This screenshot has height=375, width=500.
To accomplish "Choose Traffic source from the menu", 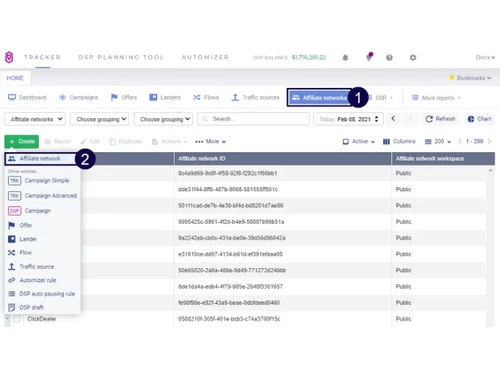I will coord(31,267).
